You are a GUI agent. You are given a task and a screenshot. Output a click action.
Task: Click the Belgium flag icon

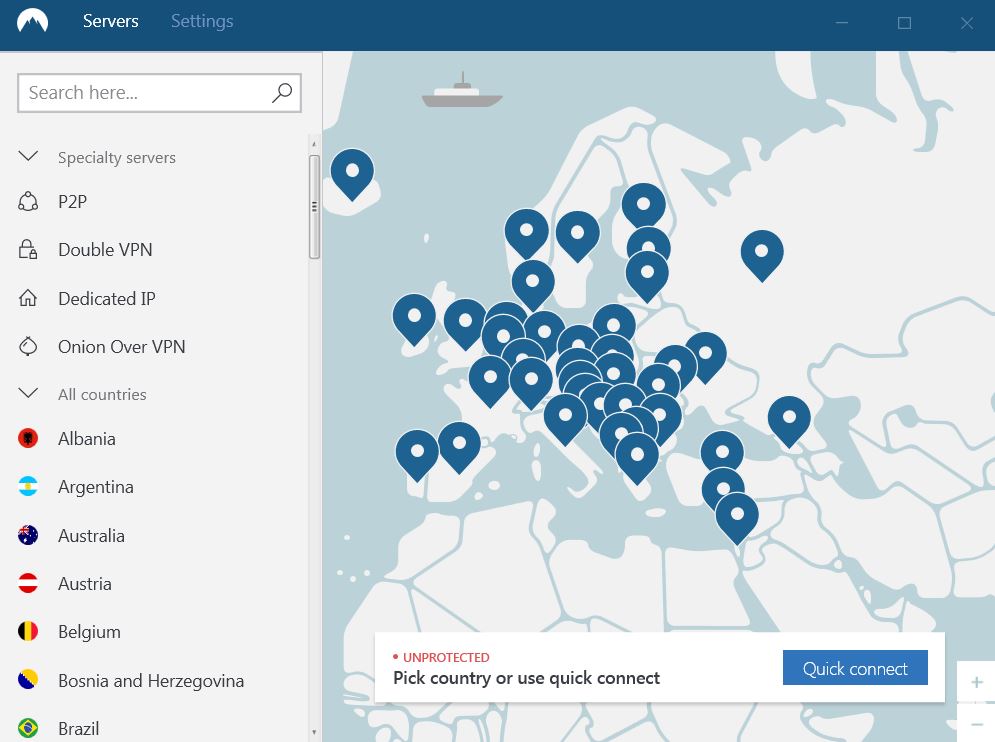[28, 631]
